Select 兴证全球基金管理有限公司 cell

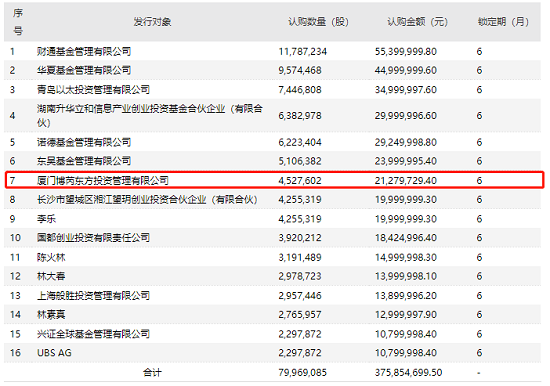tap(94, 334)
